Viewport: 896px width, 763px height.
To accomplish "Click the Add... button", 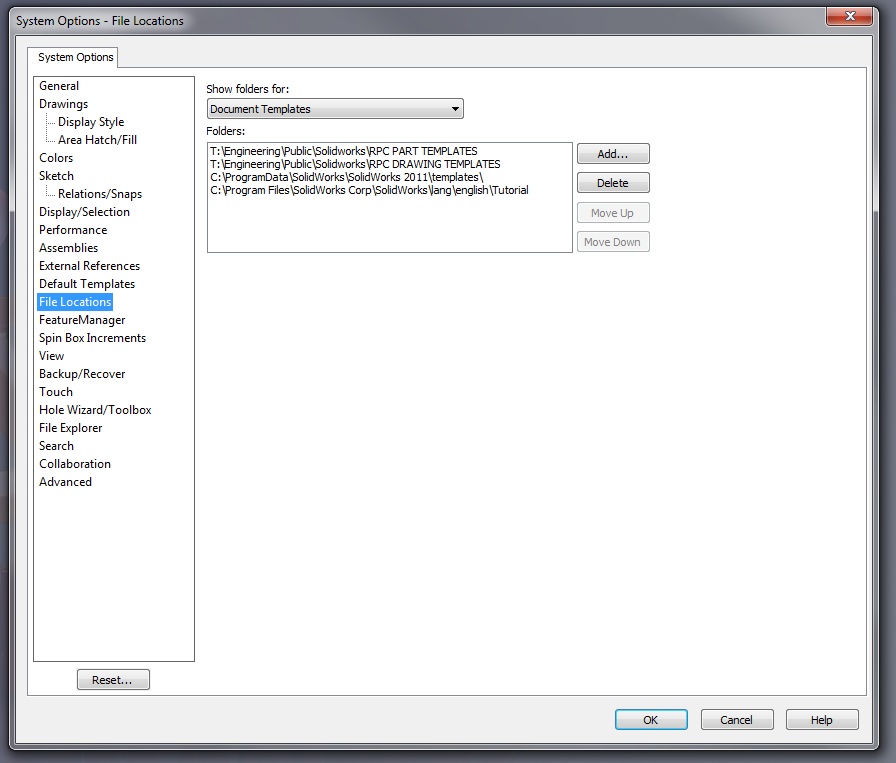I will click(x=613, y=154).
